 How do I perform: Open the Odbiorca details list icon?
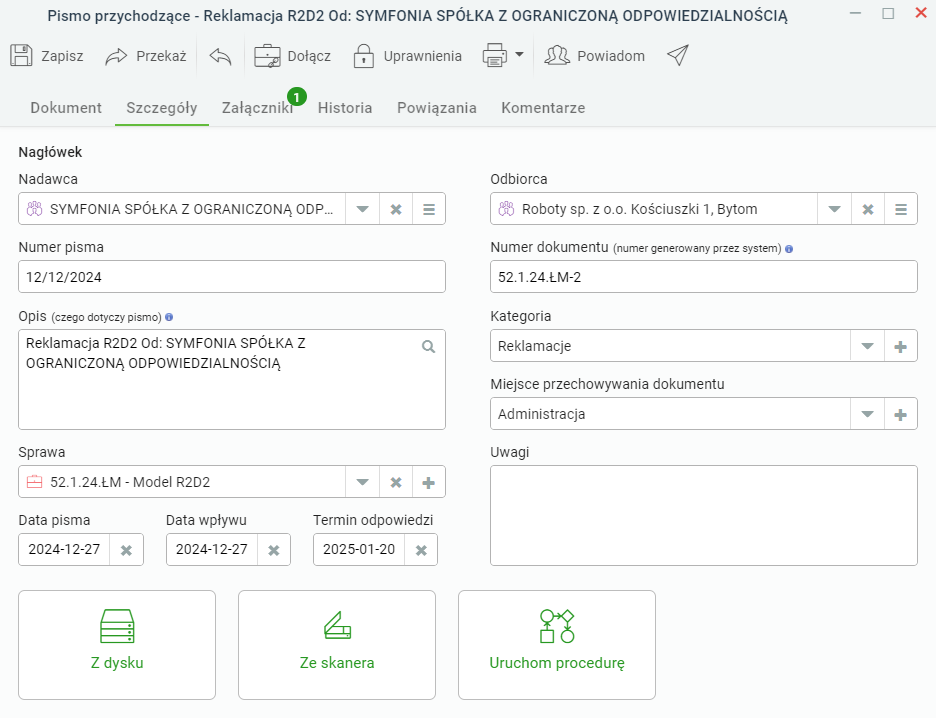(901, 209)
